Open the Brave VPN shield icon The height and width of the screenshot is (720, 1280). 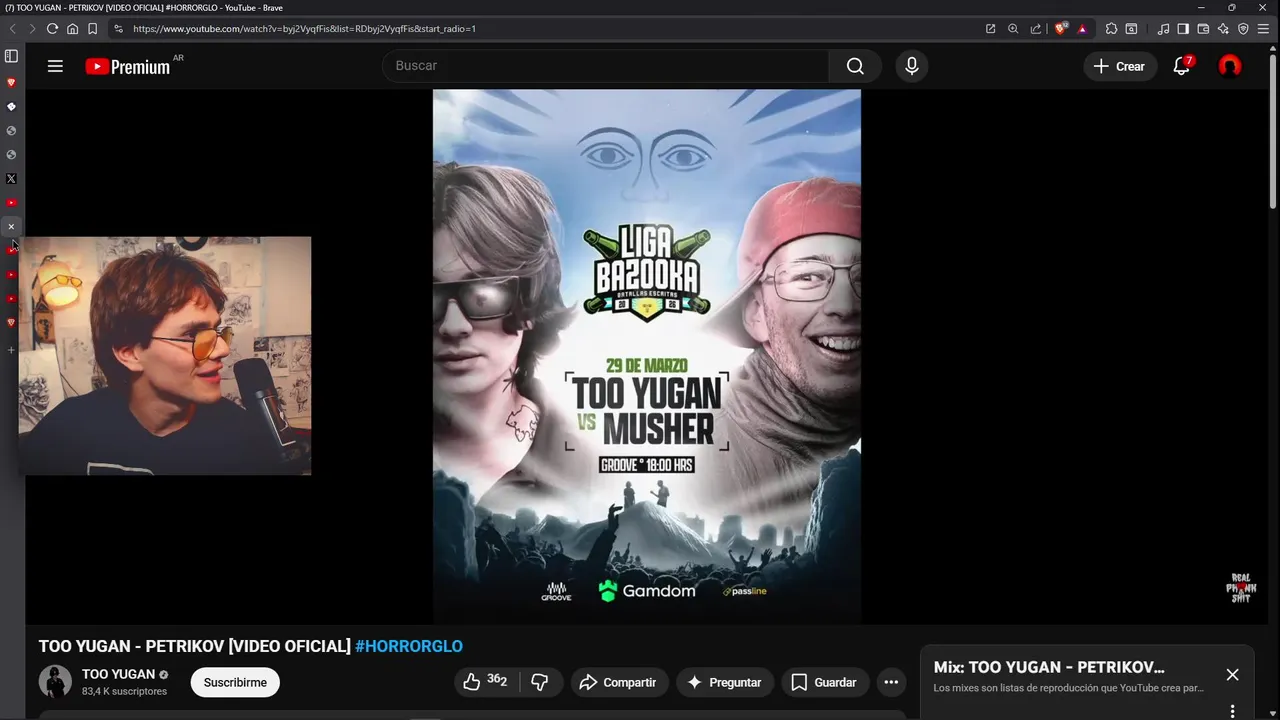tap(1243, 29)
